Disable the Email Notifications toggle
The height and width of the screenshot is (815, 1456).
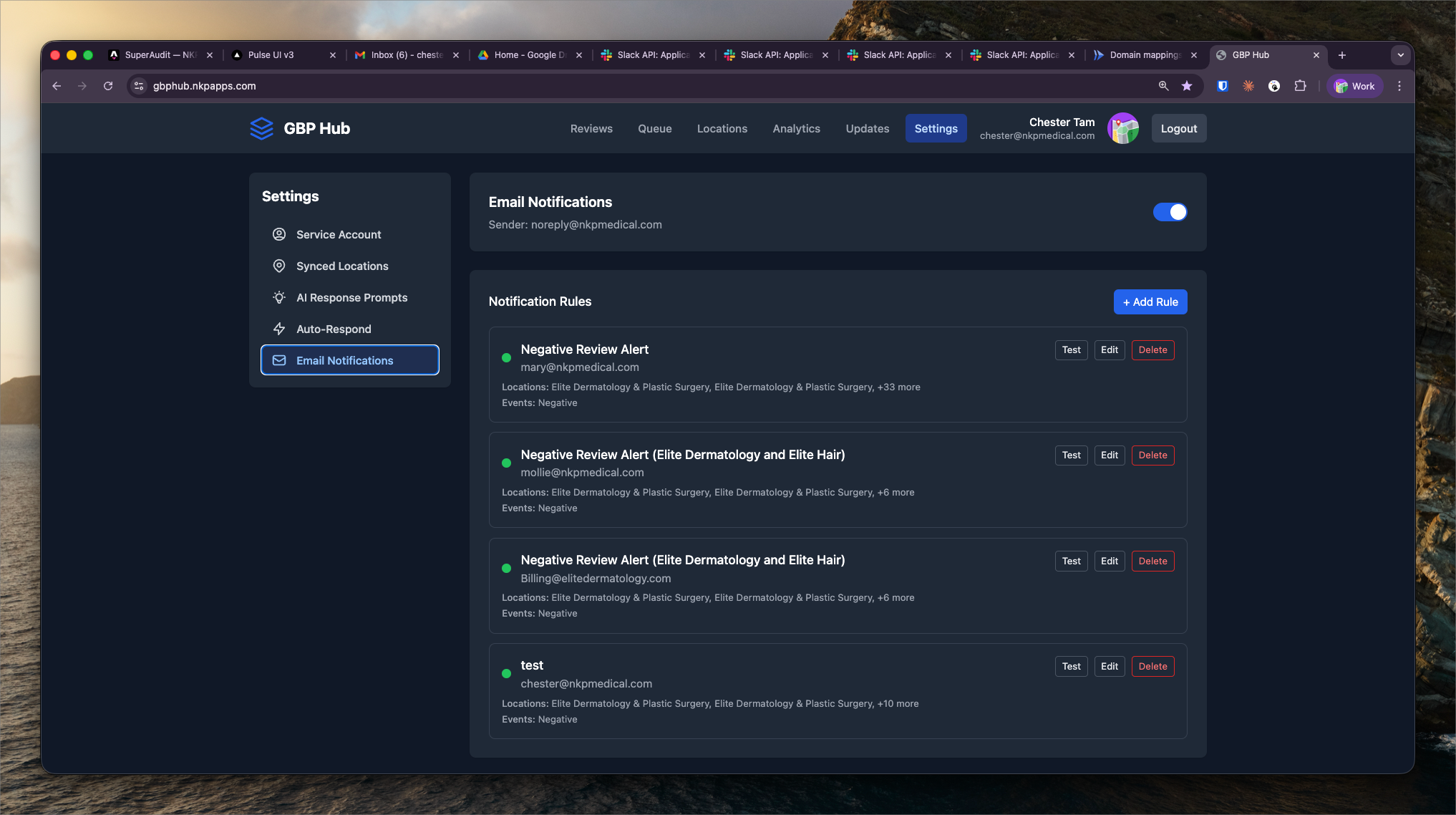(1170, 212)
